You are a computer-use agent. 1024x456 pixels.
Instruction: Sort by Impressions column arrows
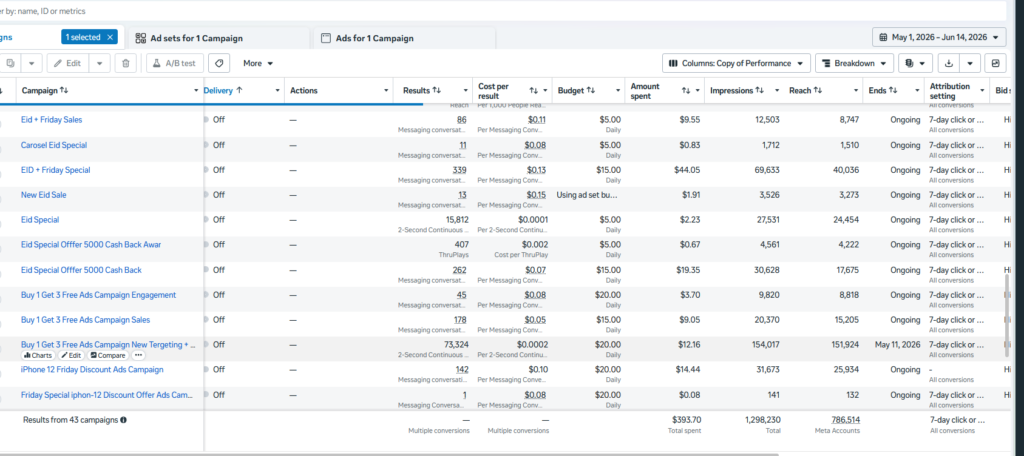(x=760, y=90)
